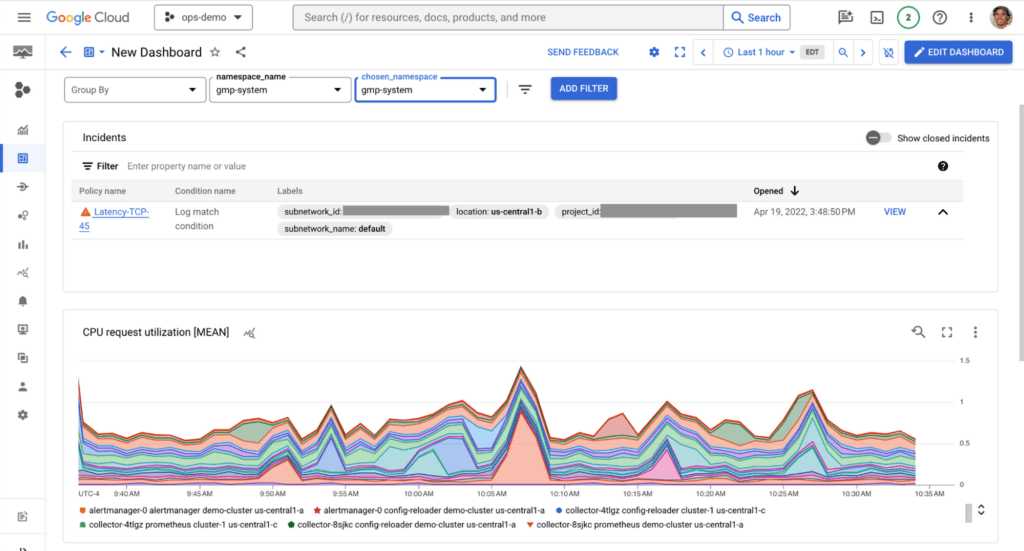Toggle collector-8sjkc config-reloader legend series
Screen dimensions: 1024x551
pos(402,524)
